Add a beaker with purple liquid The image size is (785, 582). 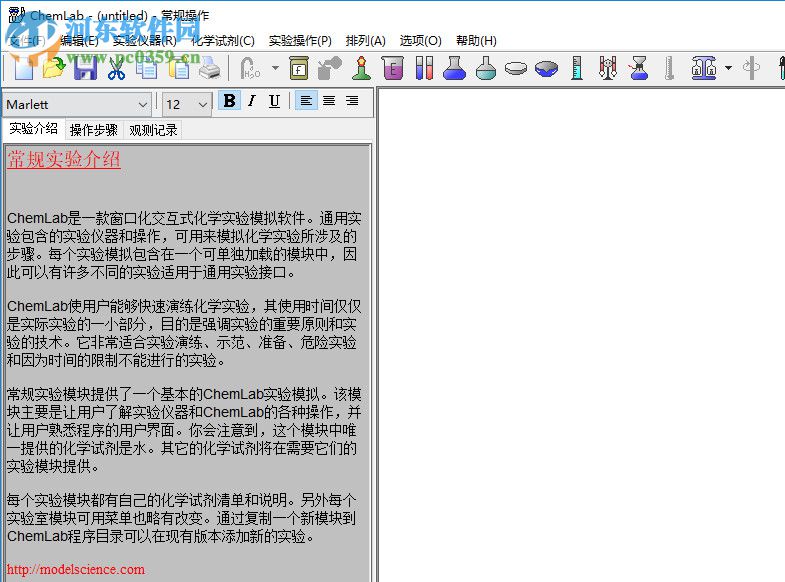[x=392, y=69]
